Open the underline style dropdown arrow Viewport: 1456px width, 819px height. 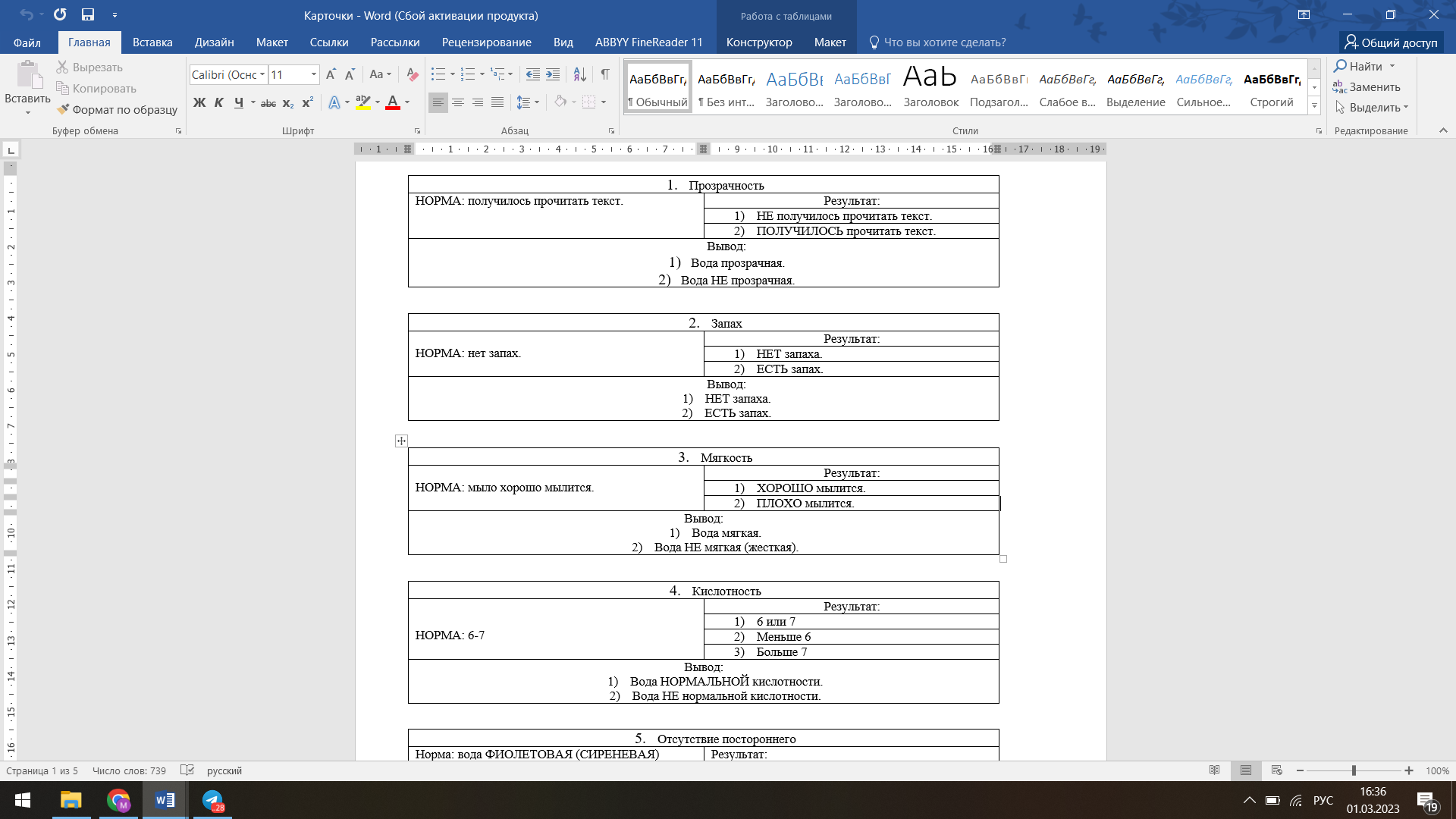tap(253, 102)
